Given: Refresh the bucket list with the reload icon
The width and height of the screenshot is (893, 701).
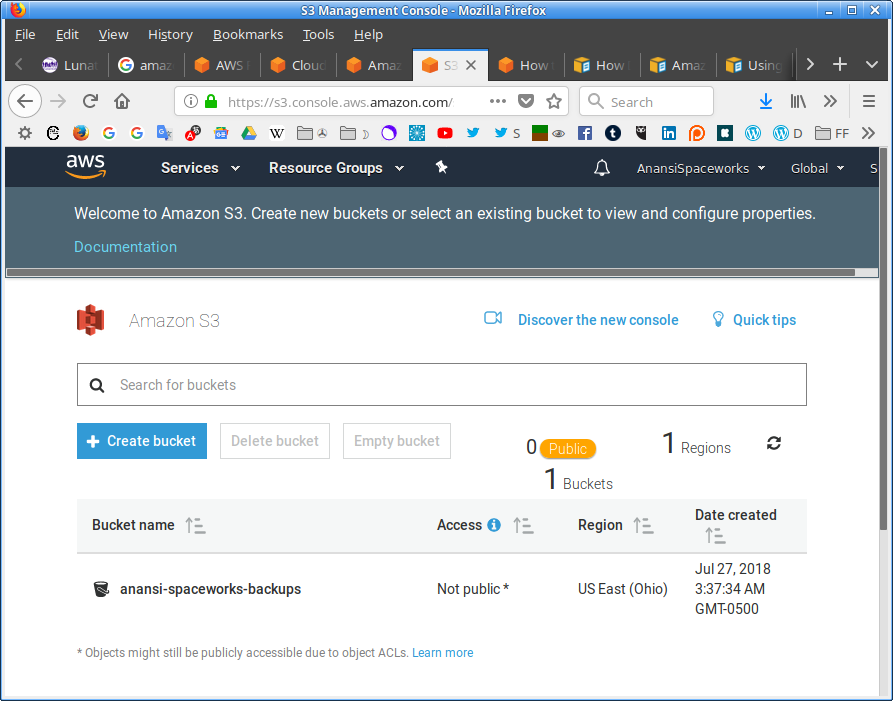Looking at the screenshot, I should (774, 443).
